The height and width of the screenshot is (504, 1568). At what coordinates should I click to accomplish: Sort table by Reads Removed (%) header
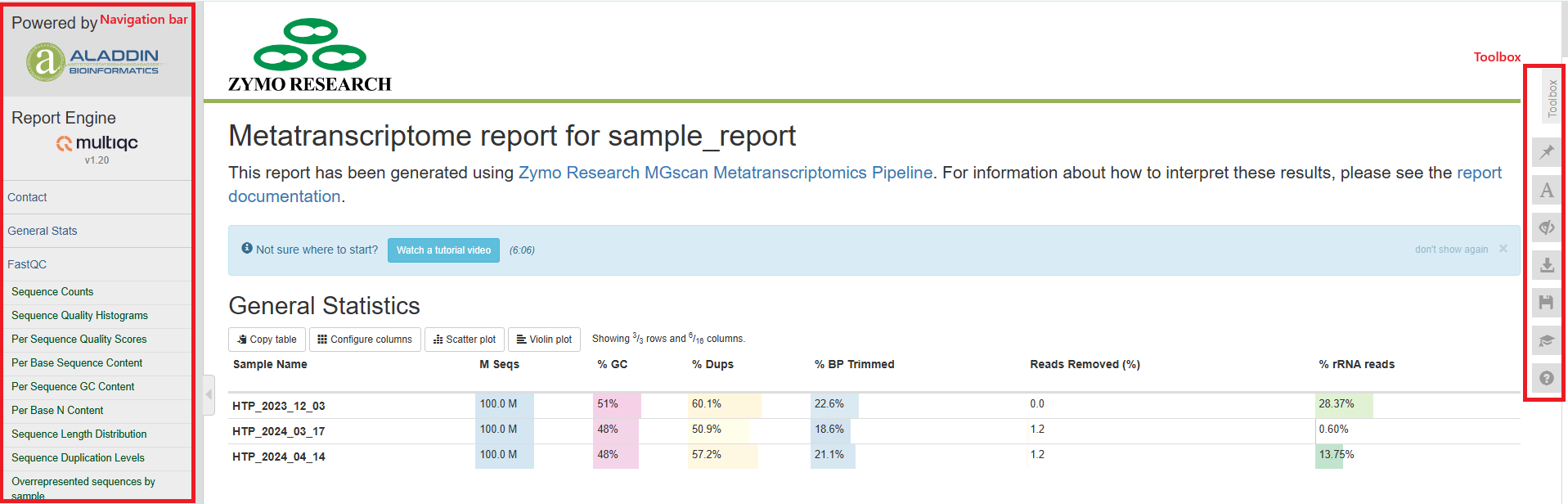pyautogui.click(x=1085, y=364)
